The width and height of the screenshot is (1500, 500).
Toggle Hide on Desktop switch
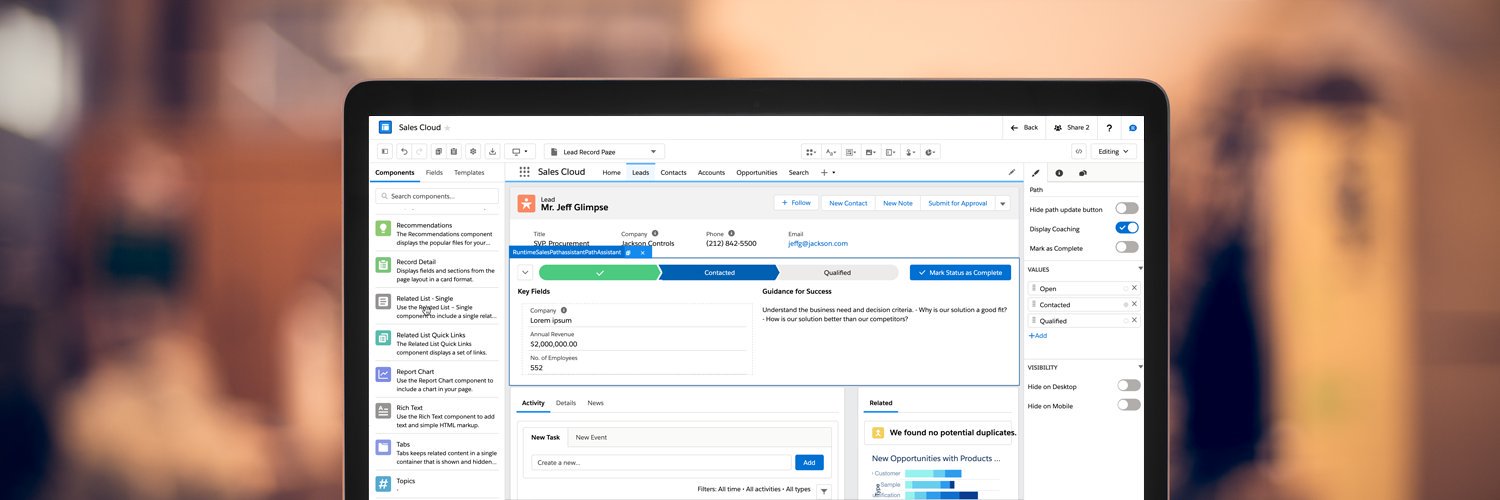pyautogui.click(x=1129, y=385)
